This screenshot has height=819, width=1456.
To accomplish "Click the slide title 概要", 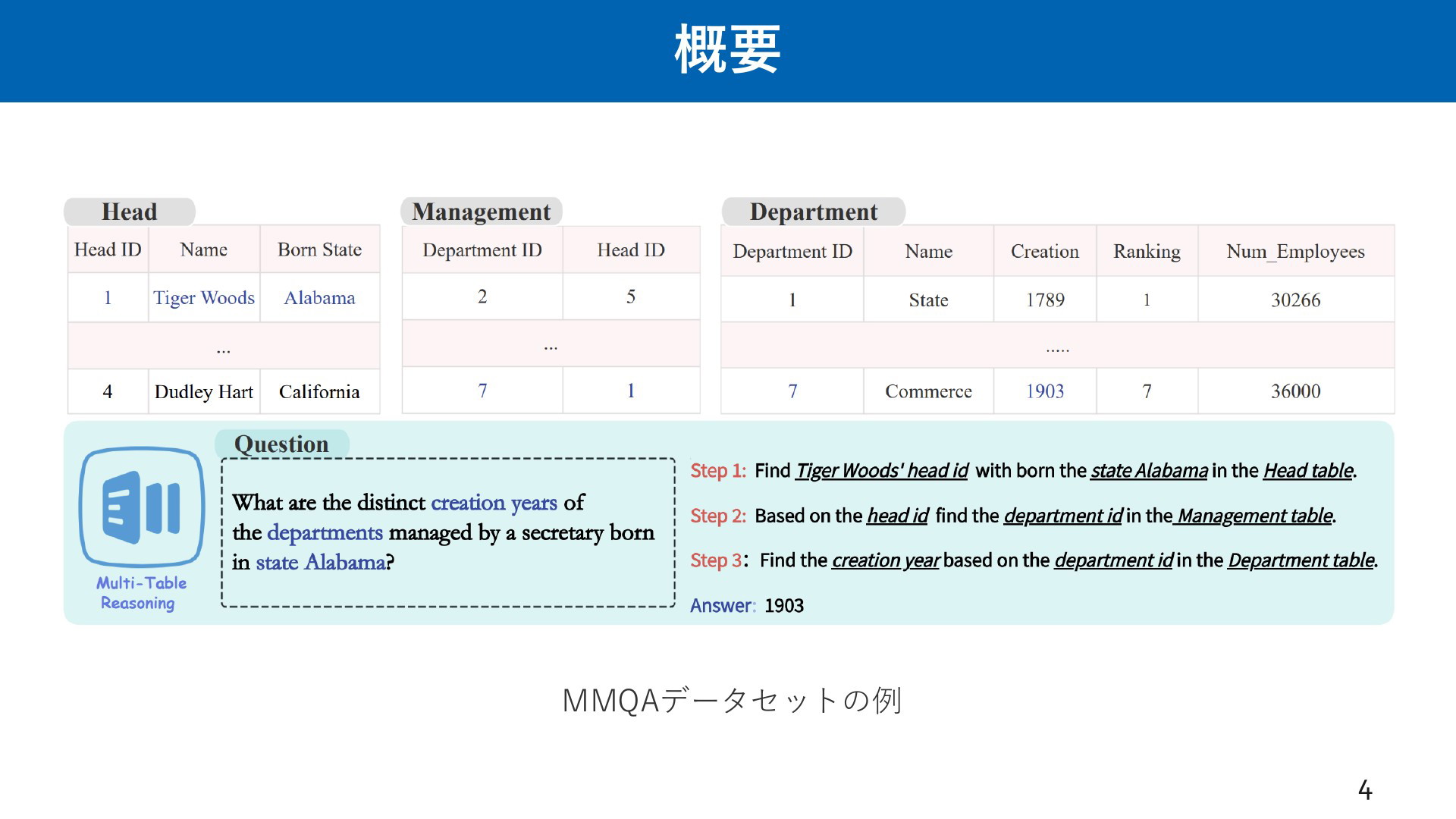I will pos(727,49).
